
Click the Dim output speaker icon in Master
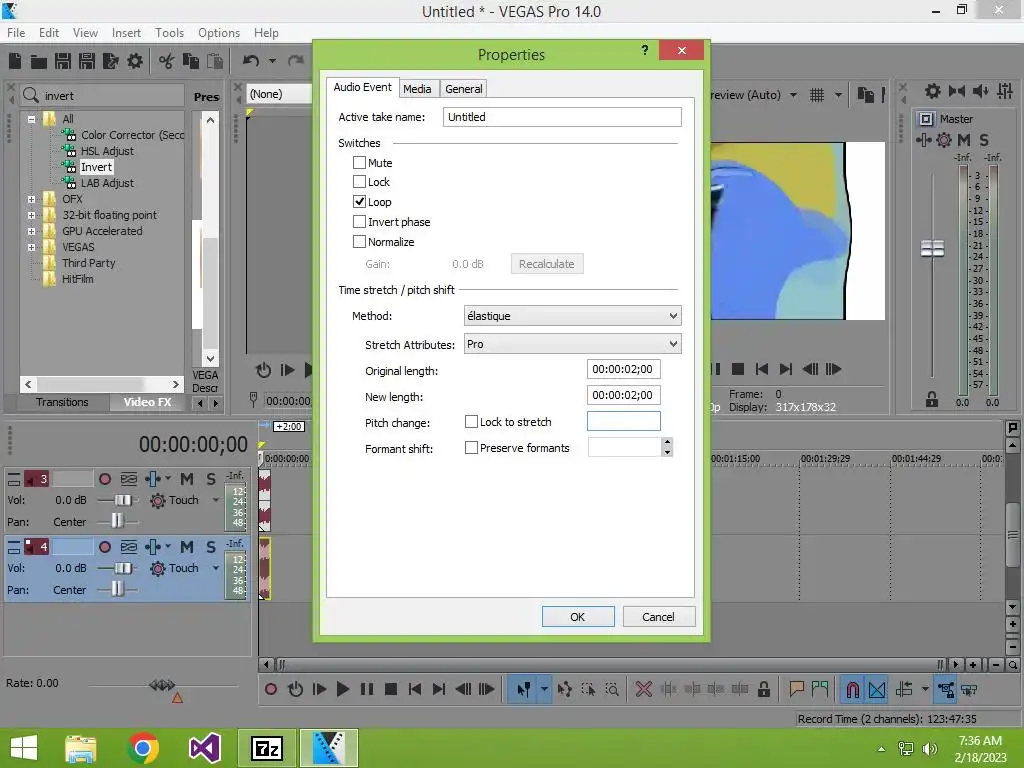[x=980, y=91]
